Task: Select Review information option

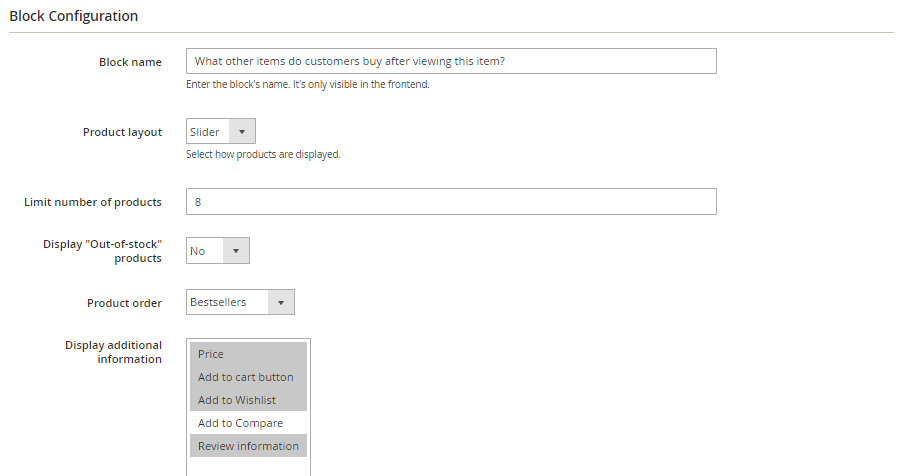Action: 248,446
